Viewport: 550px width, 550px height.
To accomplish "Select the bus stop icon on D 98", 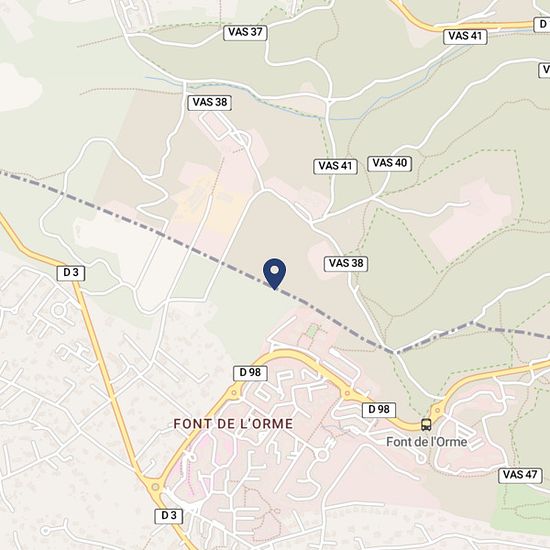I will coord(426,425).
